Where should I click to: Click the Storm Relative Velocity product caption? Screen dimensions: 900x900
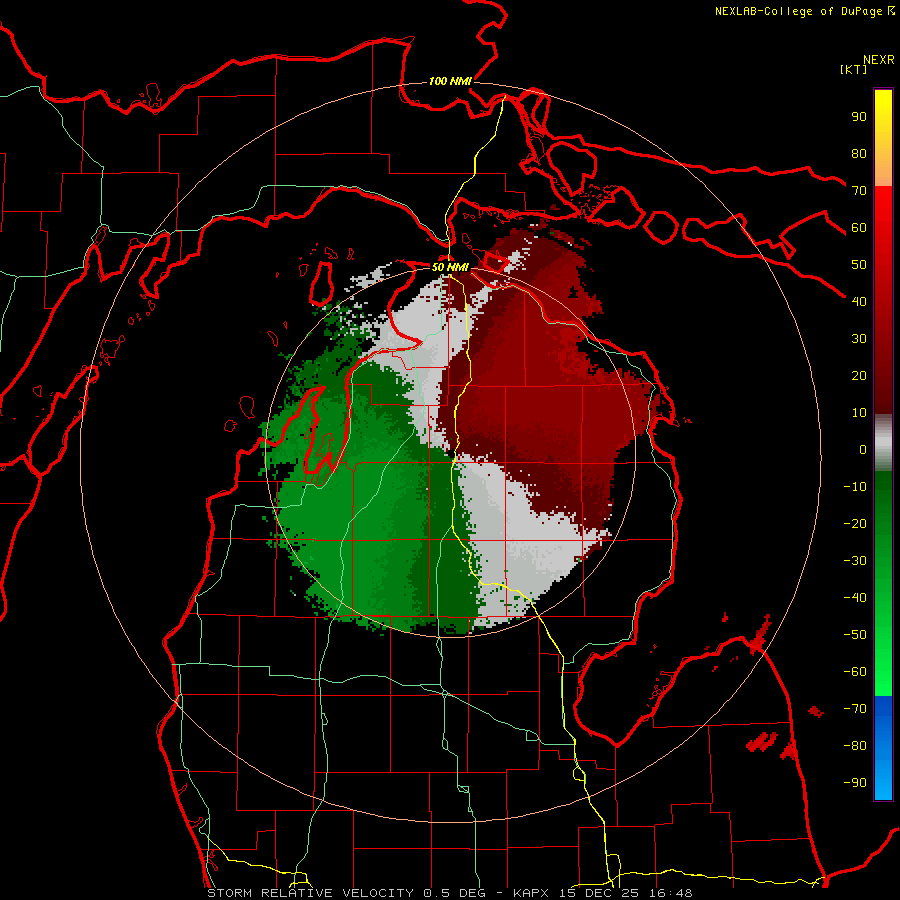pos(310,893)
